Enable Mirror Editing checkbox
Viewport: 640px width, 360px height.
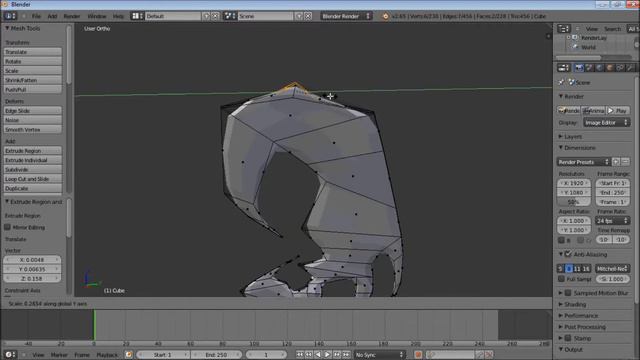pyautogui.click(x=7, y=227)
